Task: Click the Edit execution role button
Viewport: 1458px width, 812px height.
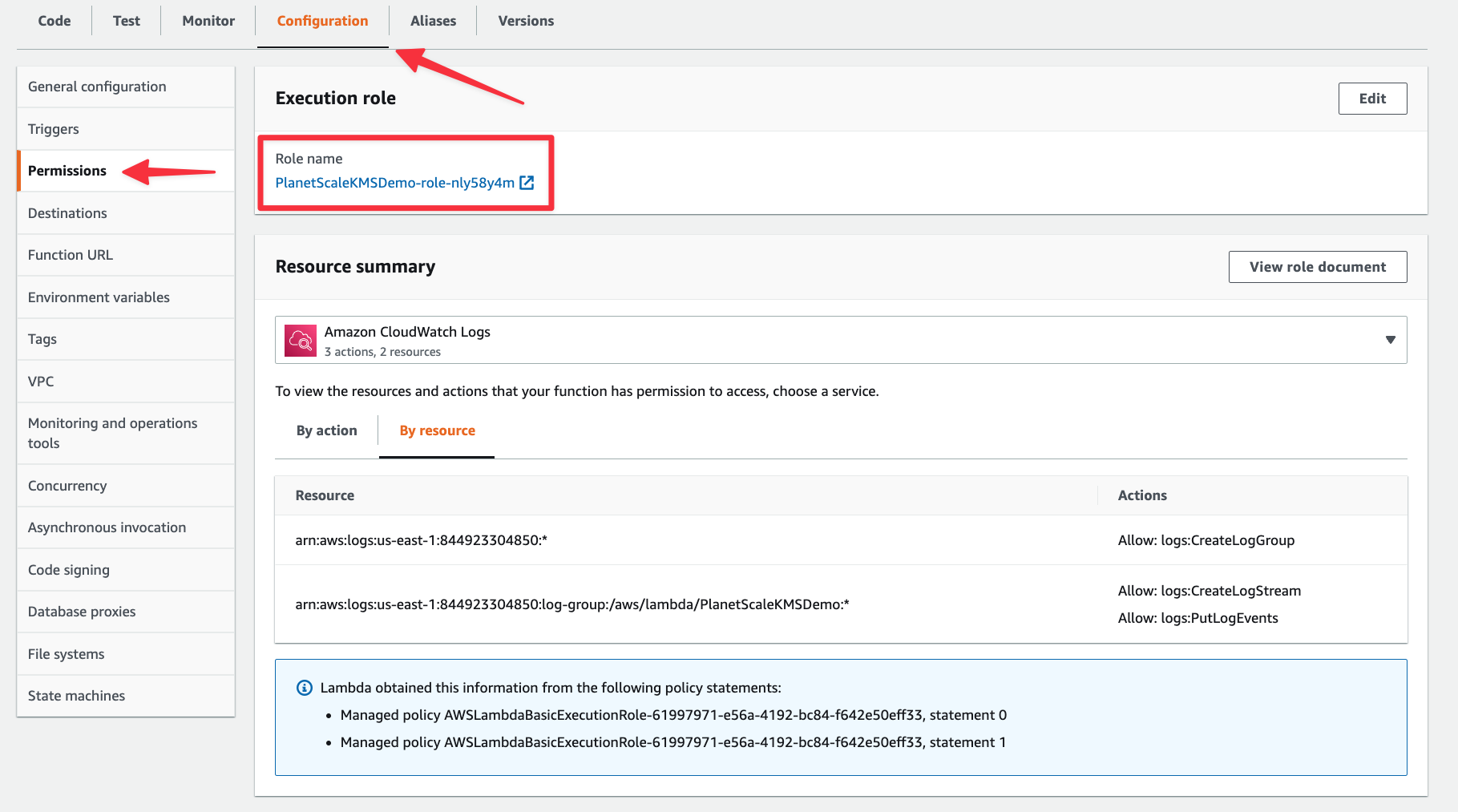Action: tap(1372, 99)
